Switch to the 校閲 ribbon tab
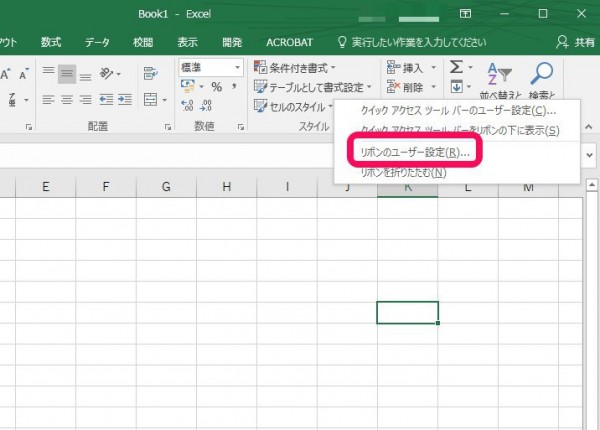The height and width of the screenshot is (430, 600). point(143,42)
